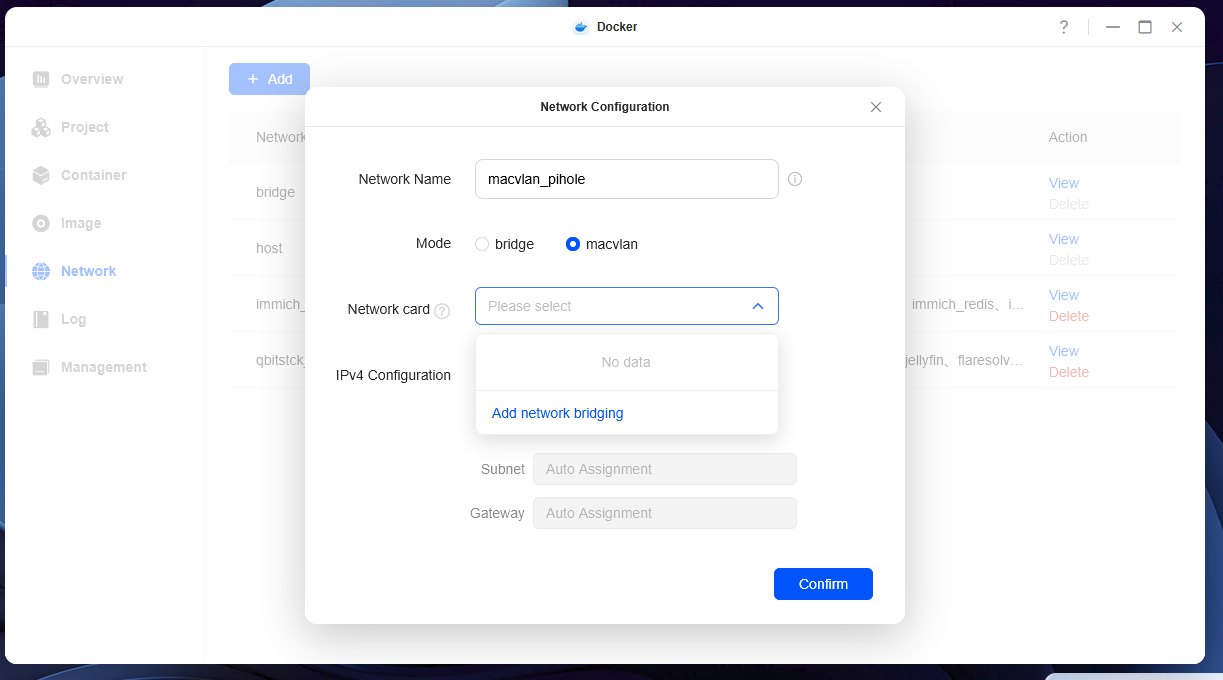
Task: Close the Network Configuration dialog
Action: (x=876, y=107)
